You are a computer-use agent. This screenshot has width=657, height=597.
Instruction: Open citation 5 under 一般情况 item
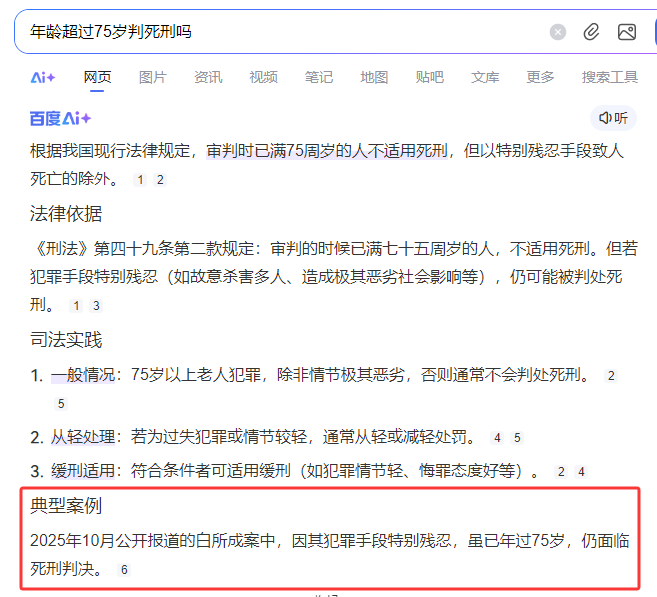[61, 404]
